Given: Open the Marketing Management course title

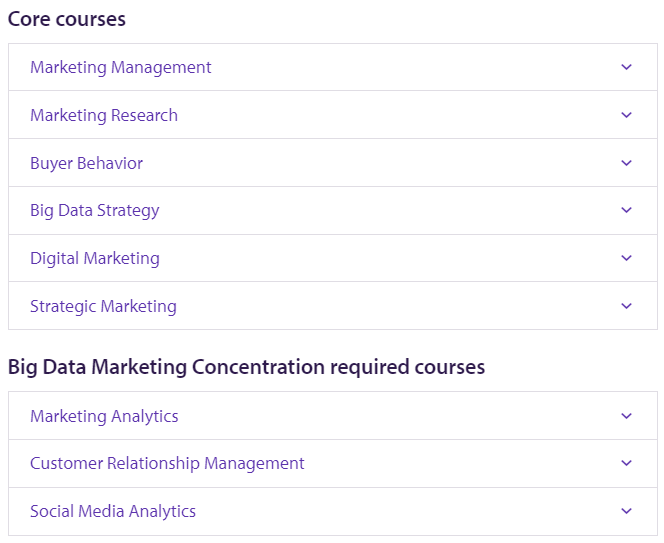Looking at the screenshot, I should click(x=121, y=67).
